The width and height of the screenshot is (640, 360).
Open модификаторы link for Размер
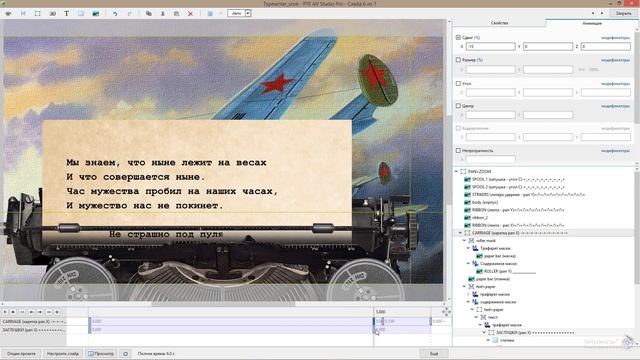(615, 60)
